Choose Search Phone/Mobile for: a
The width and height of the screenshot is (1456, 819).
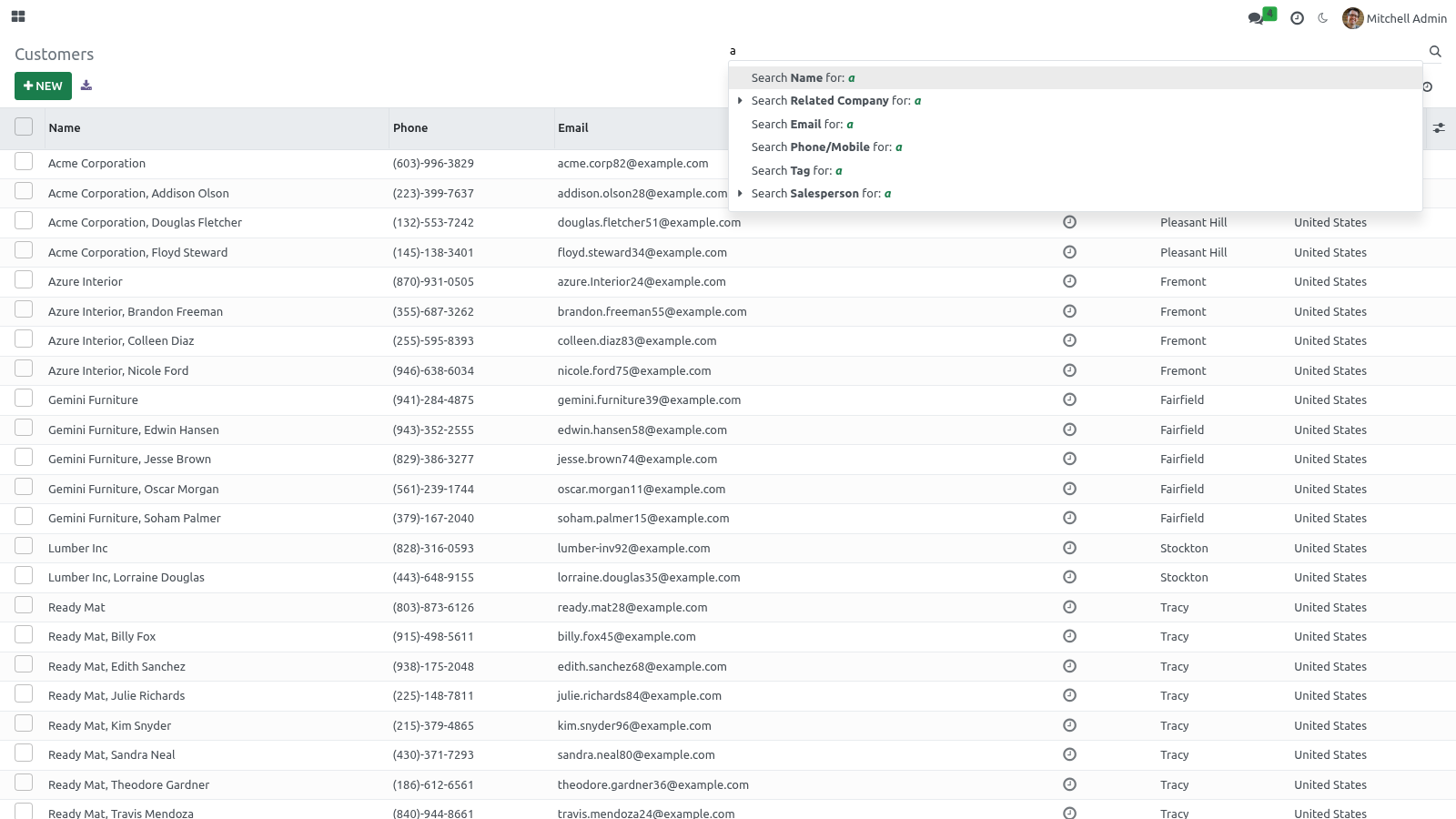(x=1076, y=147)
